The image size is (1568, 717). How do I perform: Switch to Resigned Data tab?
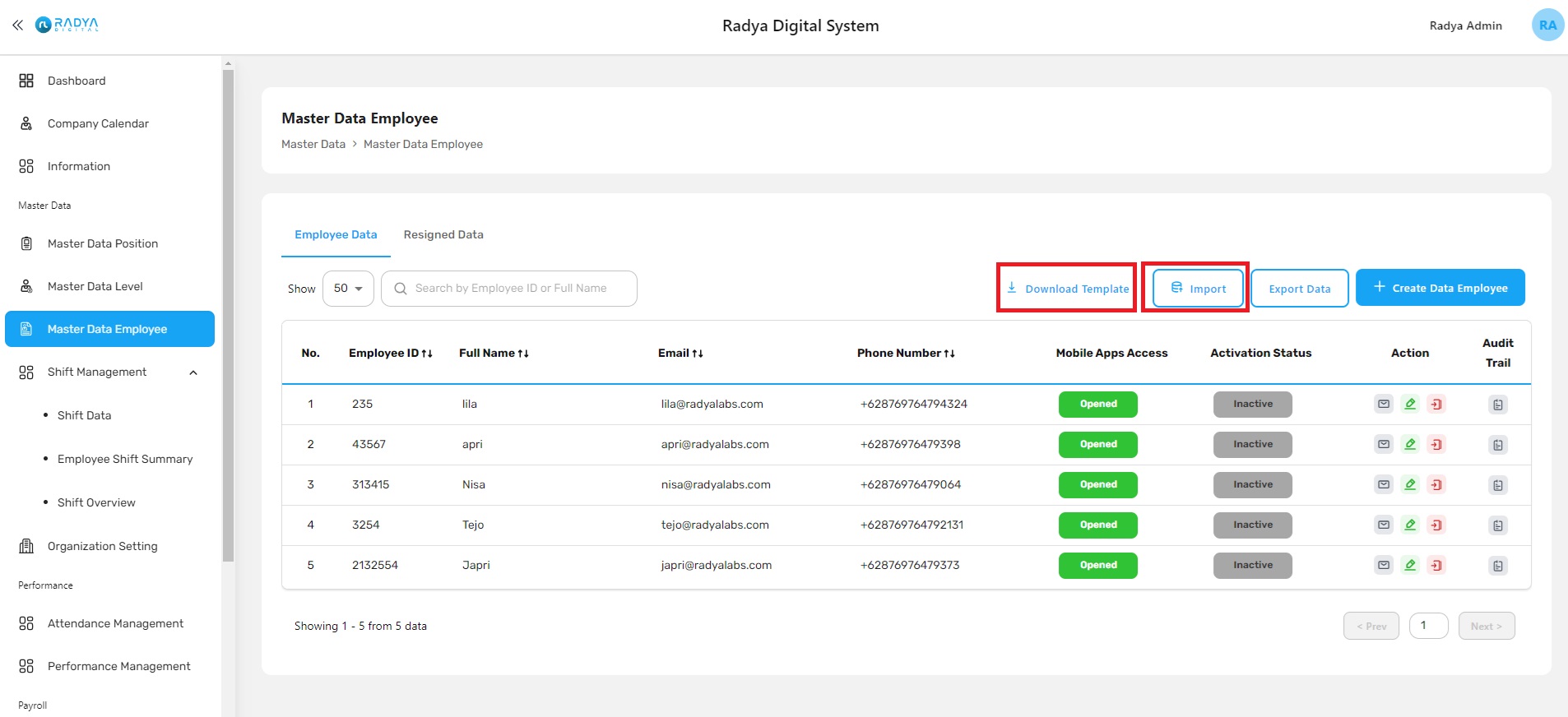(x=443, y=235)
